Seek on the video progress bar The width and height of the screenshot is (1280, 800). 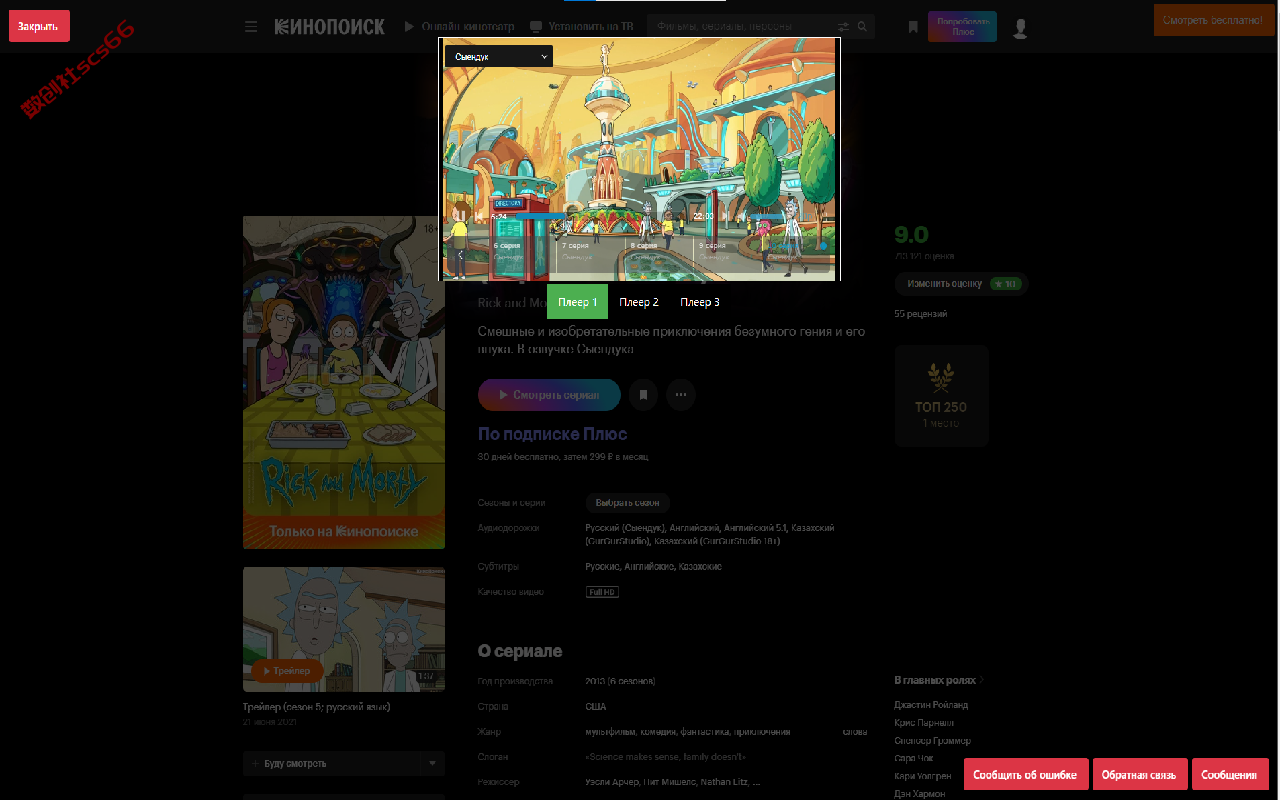point(600,216)
